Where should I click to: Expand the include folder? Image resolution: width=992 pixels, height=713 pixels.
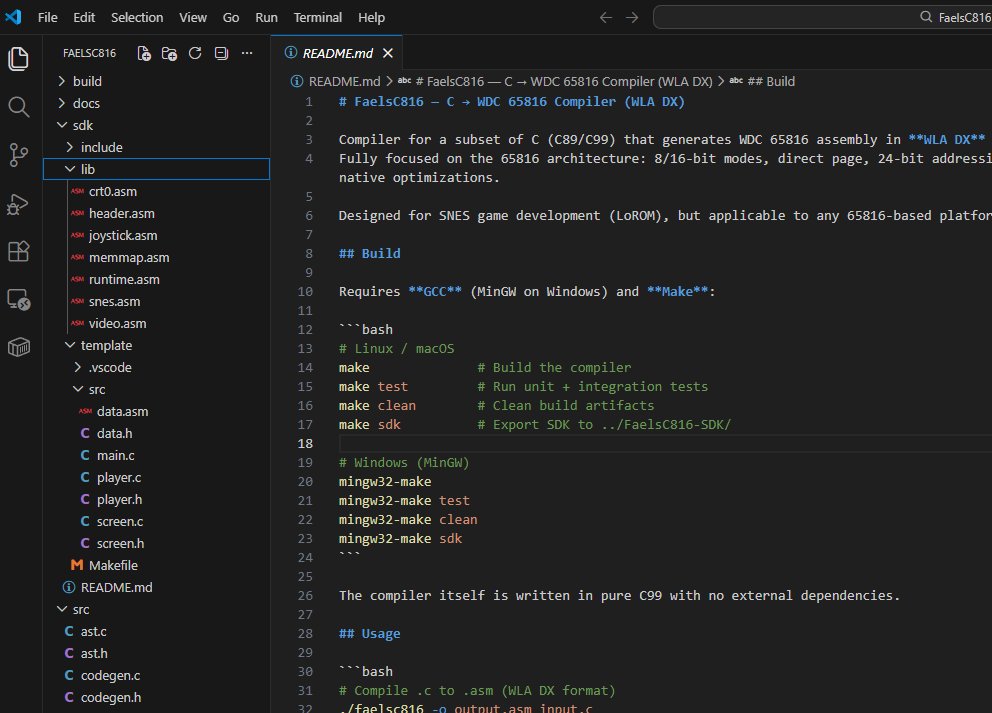[101, 147]
